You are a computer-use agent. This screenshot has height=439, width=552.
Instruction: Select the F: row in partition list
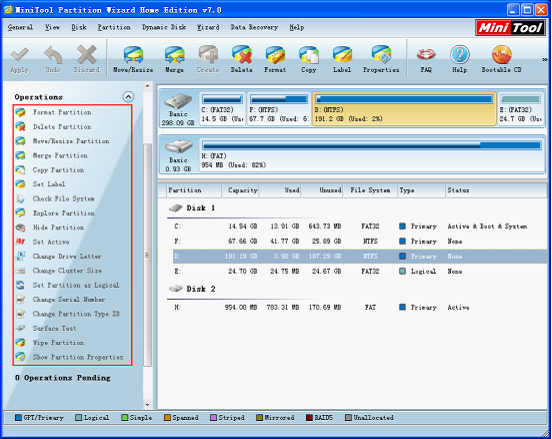point(360,242)
